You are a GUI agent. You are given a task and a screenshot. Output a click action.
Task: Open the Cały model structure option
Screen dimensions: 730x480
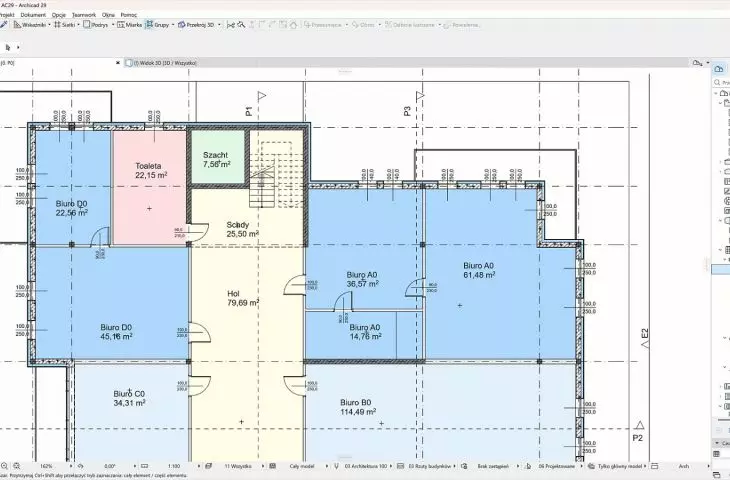[x=301, y=466]
